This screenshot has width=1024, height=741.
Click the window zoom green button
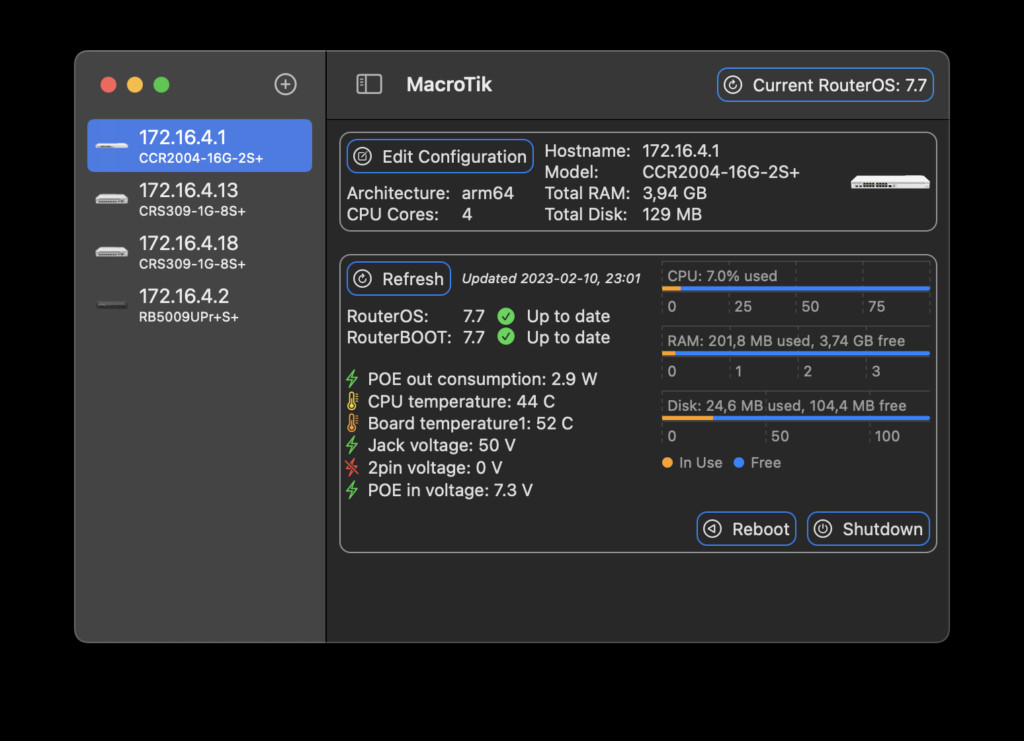point(161,85)
